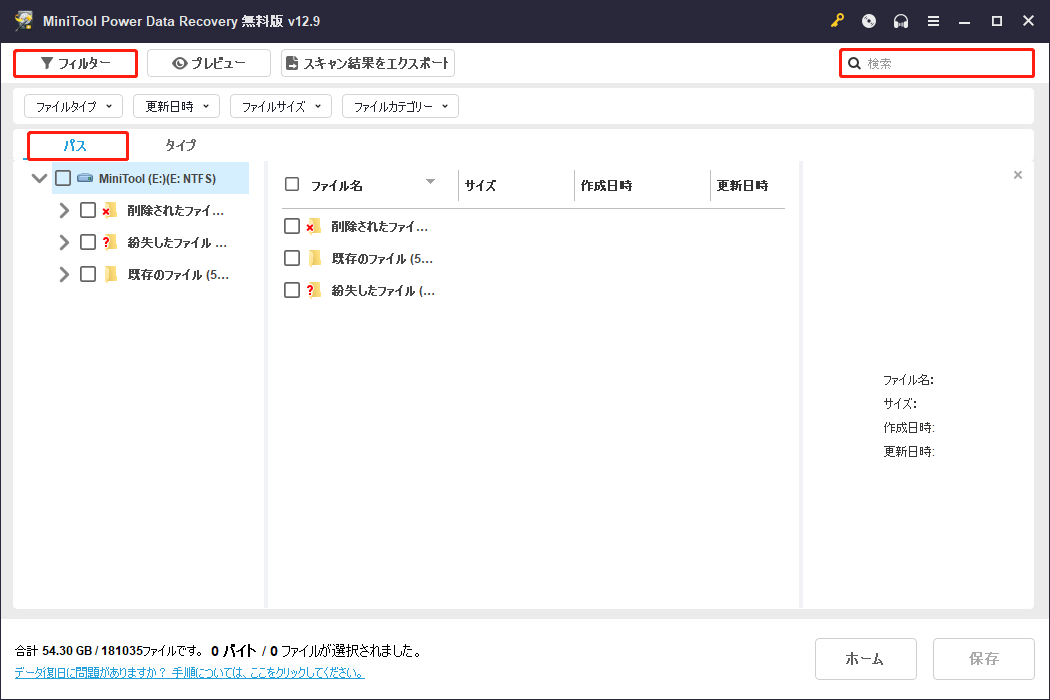Click the プレビュー preview button
Screen dimensions: 1050x700
pyautogui.click(x=209, y=63)
